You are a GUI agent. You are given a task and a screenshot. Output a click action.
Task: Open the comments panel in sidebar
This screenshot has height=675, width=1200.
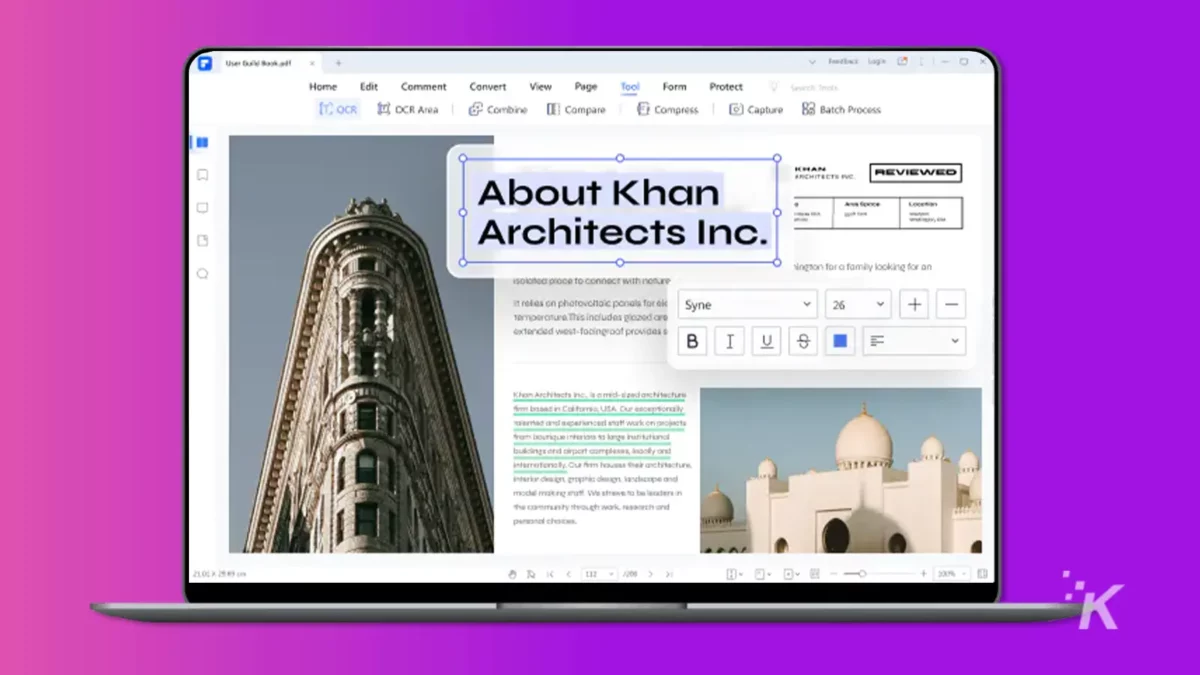[202, 208]
